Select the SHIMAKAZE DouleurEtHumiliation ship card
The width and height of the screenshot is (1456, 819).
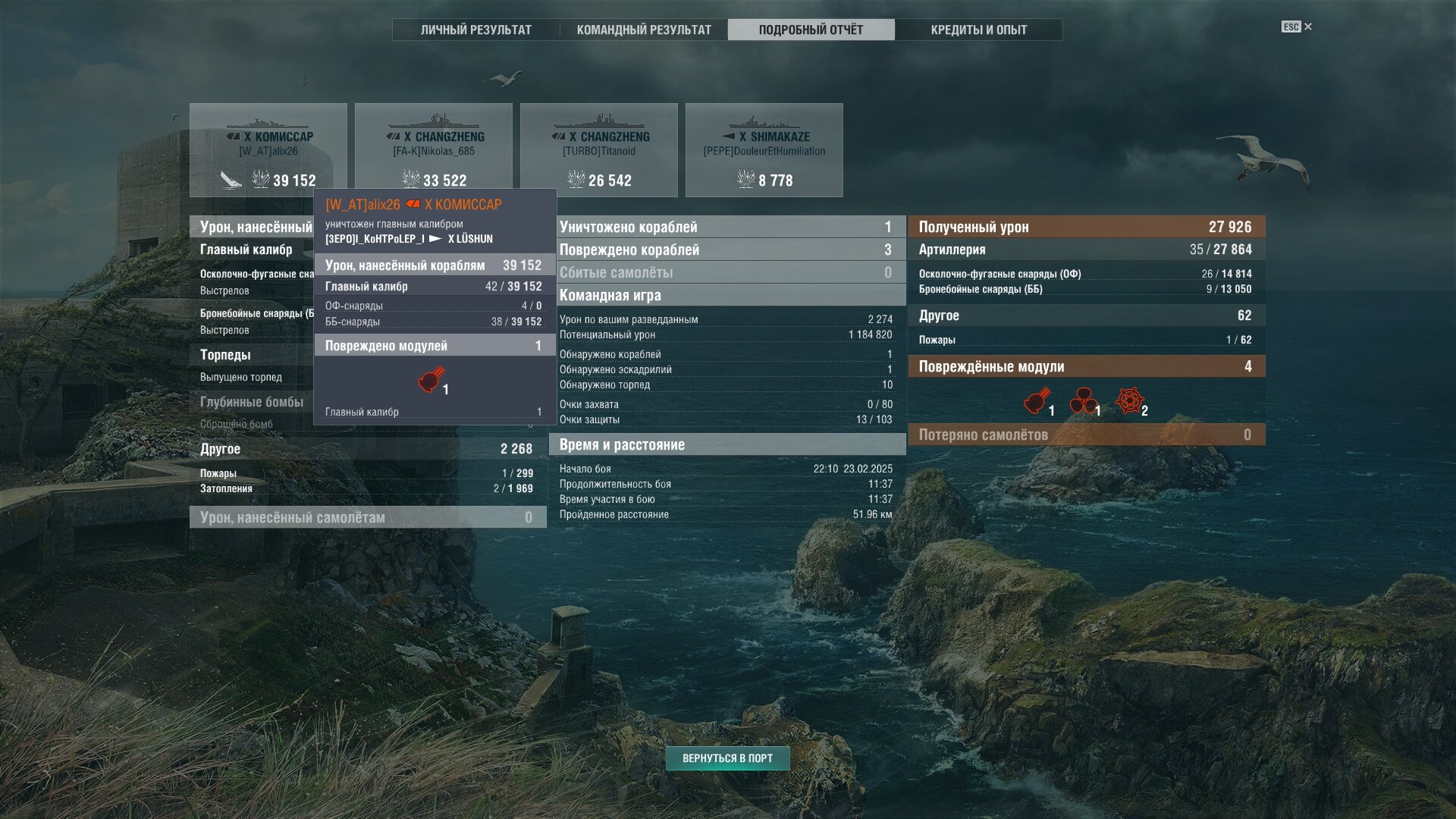tap(764, 150)
